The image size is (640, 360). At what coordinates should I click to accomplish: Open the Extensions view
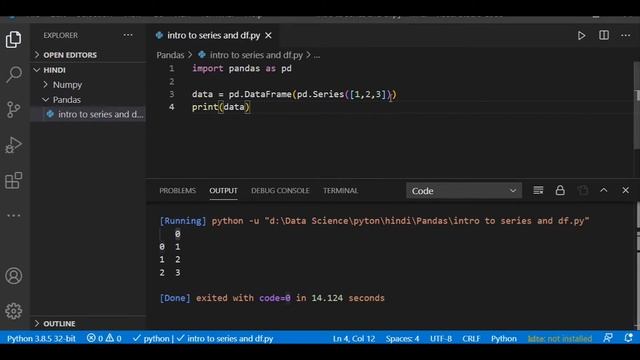pyautogui.click(x=13, y=180)
